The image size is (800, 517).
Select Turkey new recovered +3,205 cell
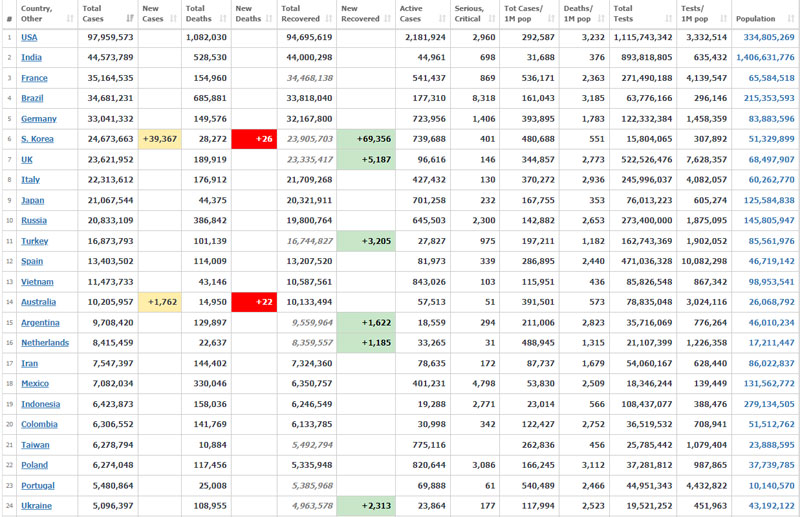tap(366, 241)
